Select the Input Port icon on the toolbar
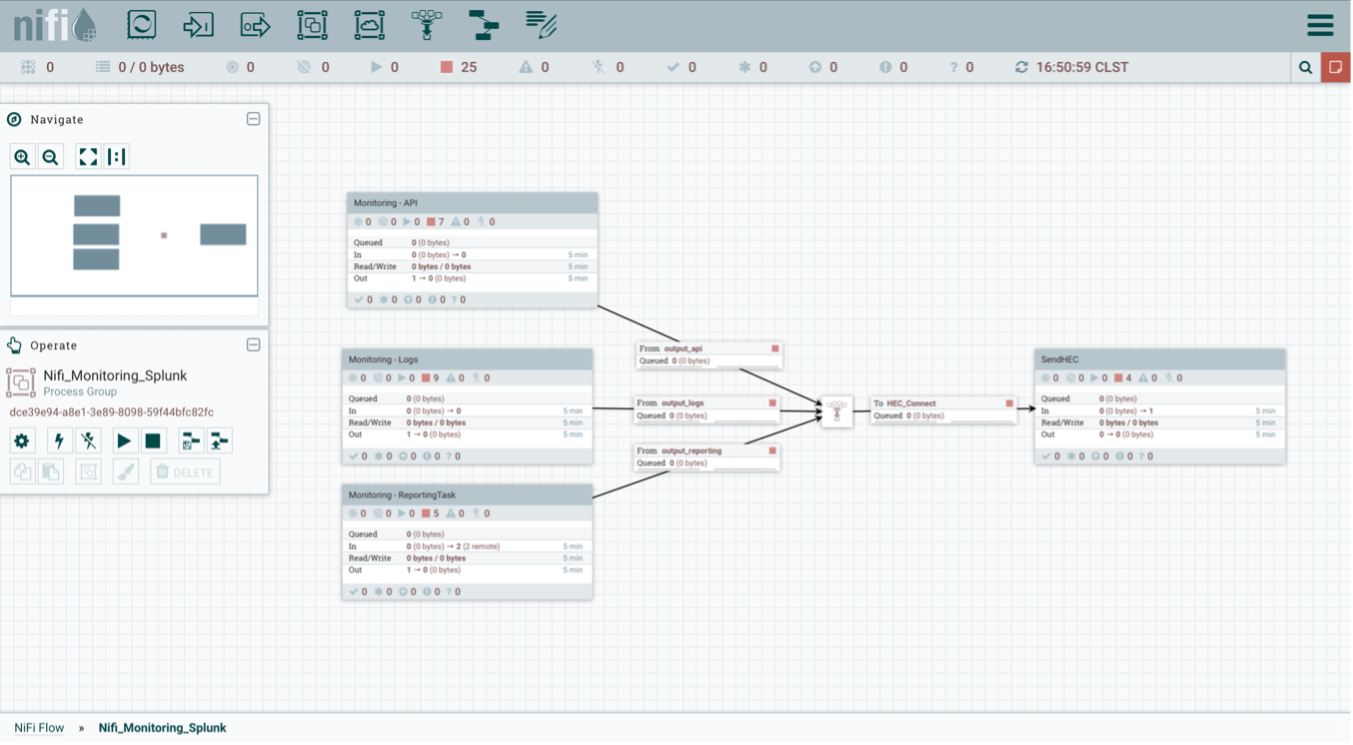 198,25
